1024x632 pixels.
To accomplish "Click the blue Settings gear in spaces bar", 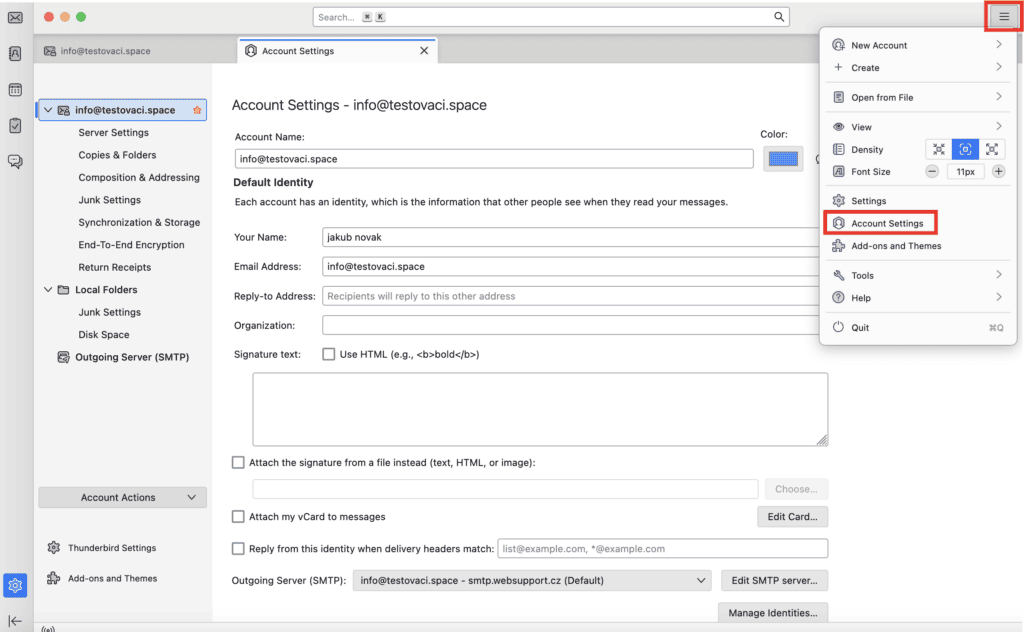I will 15,586.
